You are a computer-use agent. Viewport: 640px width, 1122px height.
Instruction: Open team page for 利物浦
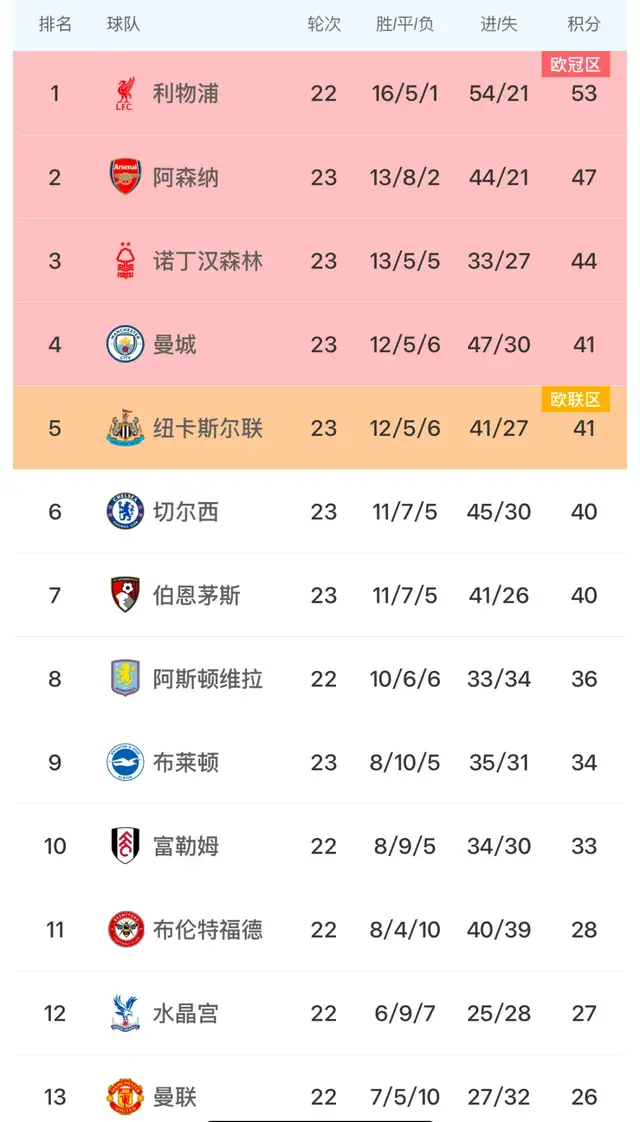[x=185, y=94]
